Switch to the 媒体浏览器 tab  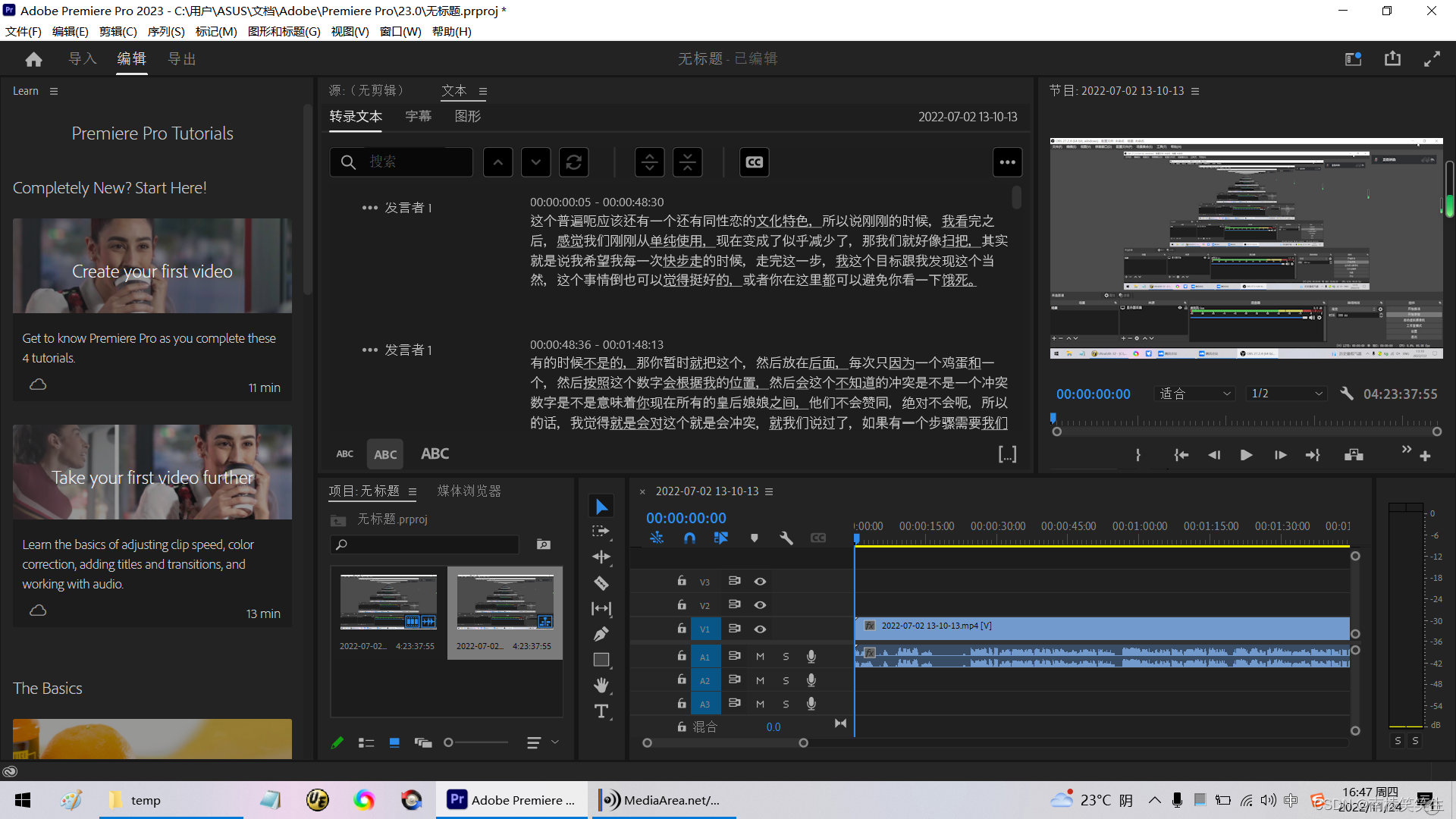[469, 491]
